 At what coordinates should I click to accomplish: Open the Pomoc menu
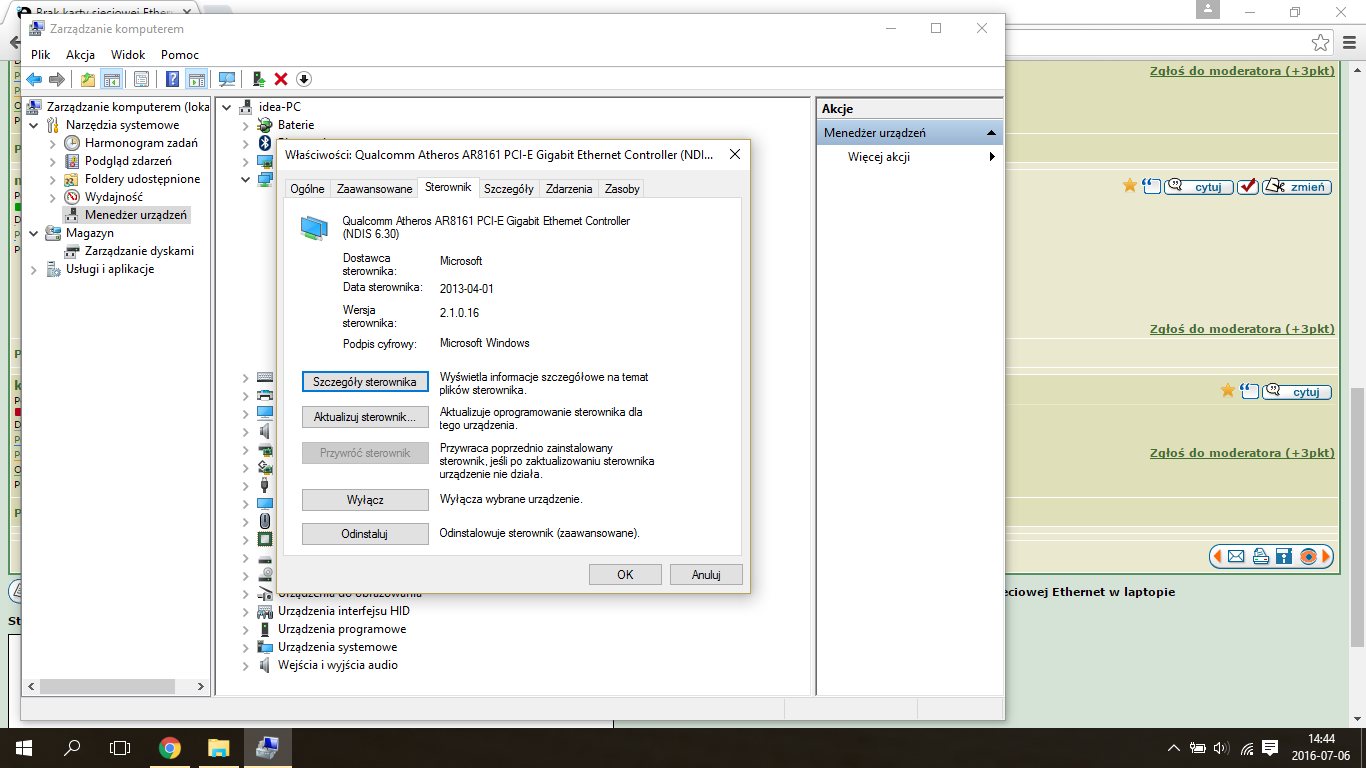[180, 55]
